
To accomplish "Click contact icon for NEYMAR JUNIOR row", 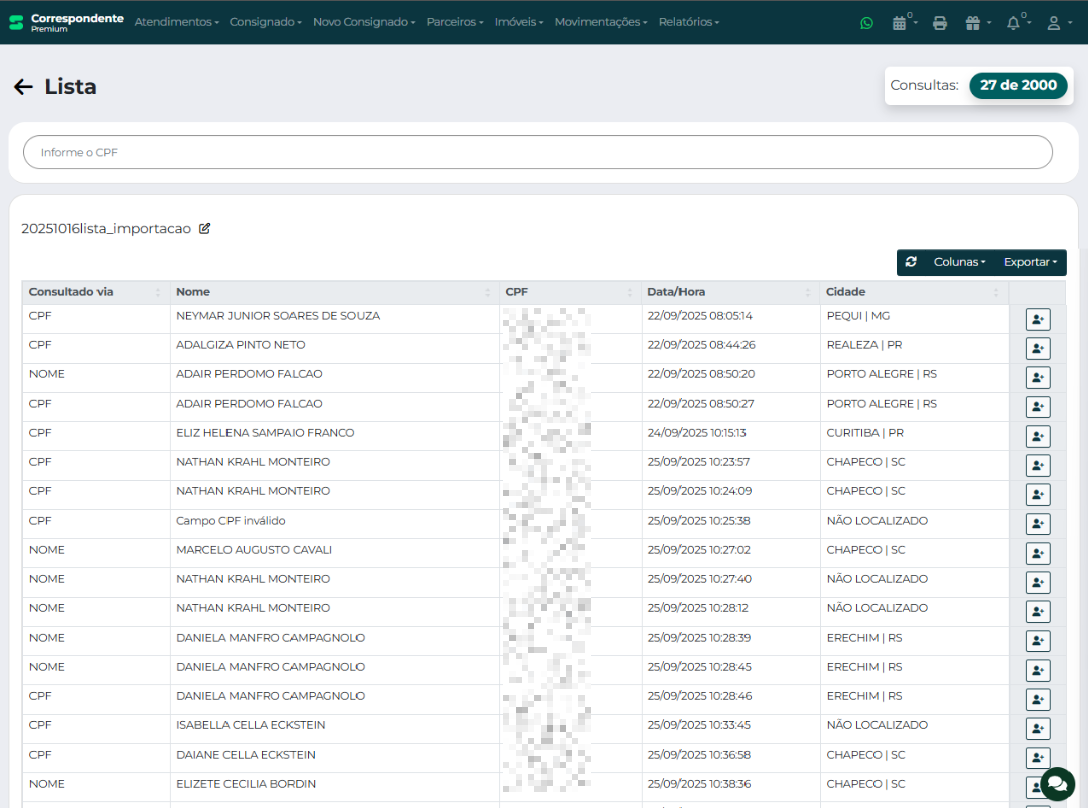I will [1037, 319].
